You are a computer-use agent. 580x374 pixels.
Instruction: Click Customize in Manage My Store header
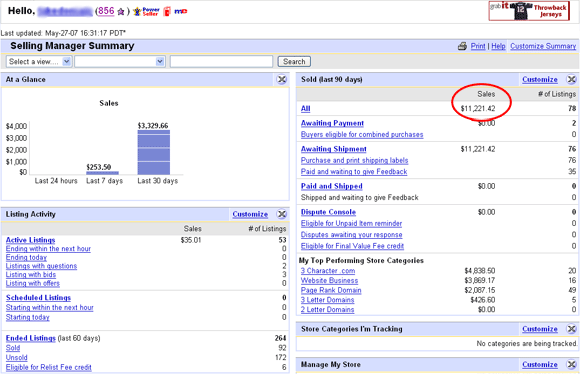pyautogui.click(x=540, y=364)
